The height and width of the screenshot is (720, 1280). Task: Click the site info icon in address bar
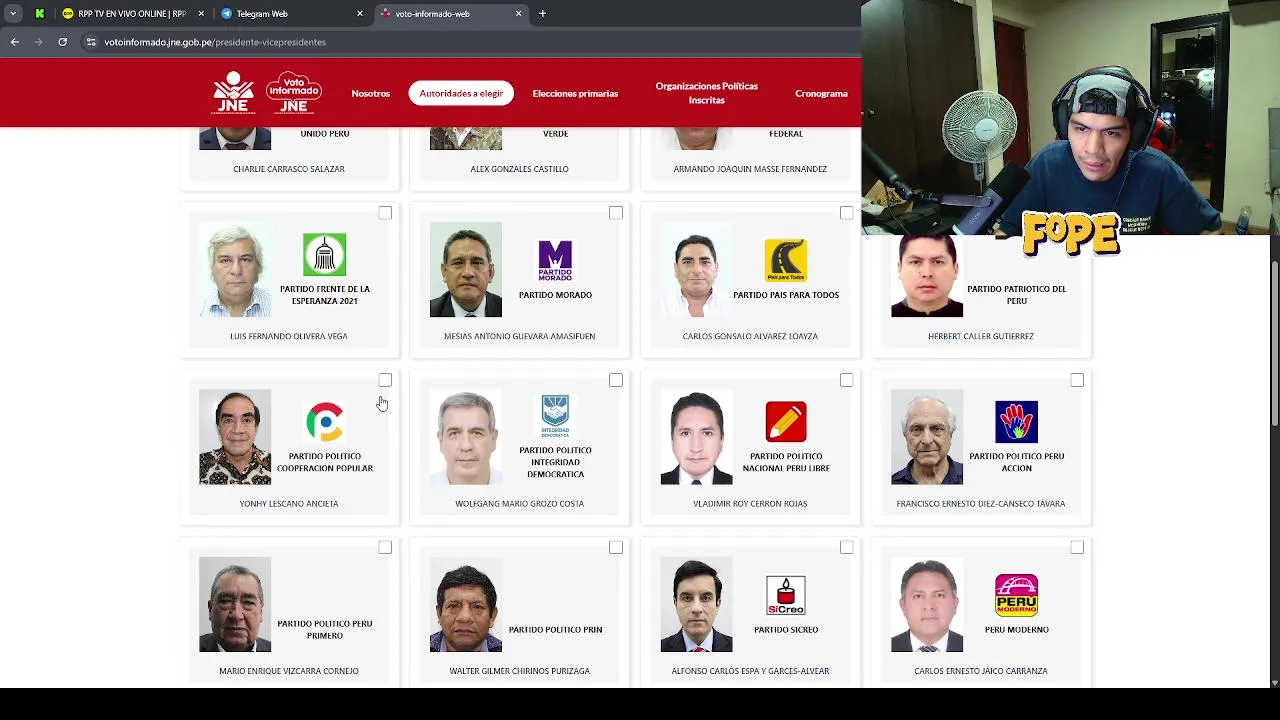coord(91,42)
